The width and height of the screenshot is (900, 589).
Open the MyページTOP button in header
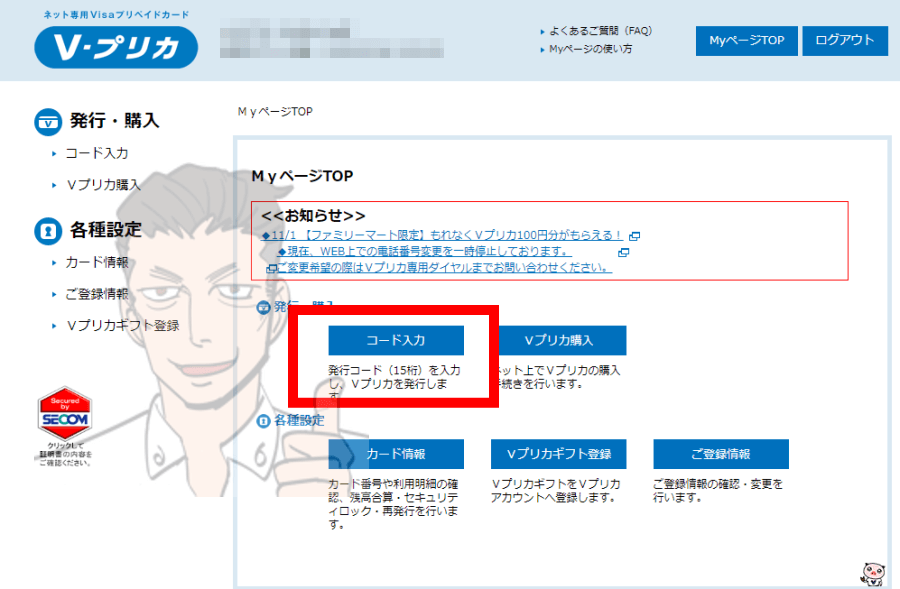tap(746, 41)
